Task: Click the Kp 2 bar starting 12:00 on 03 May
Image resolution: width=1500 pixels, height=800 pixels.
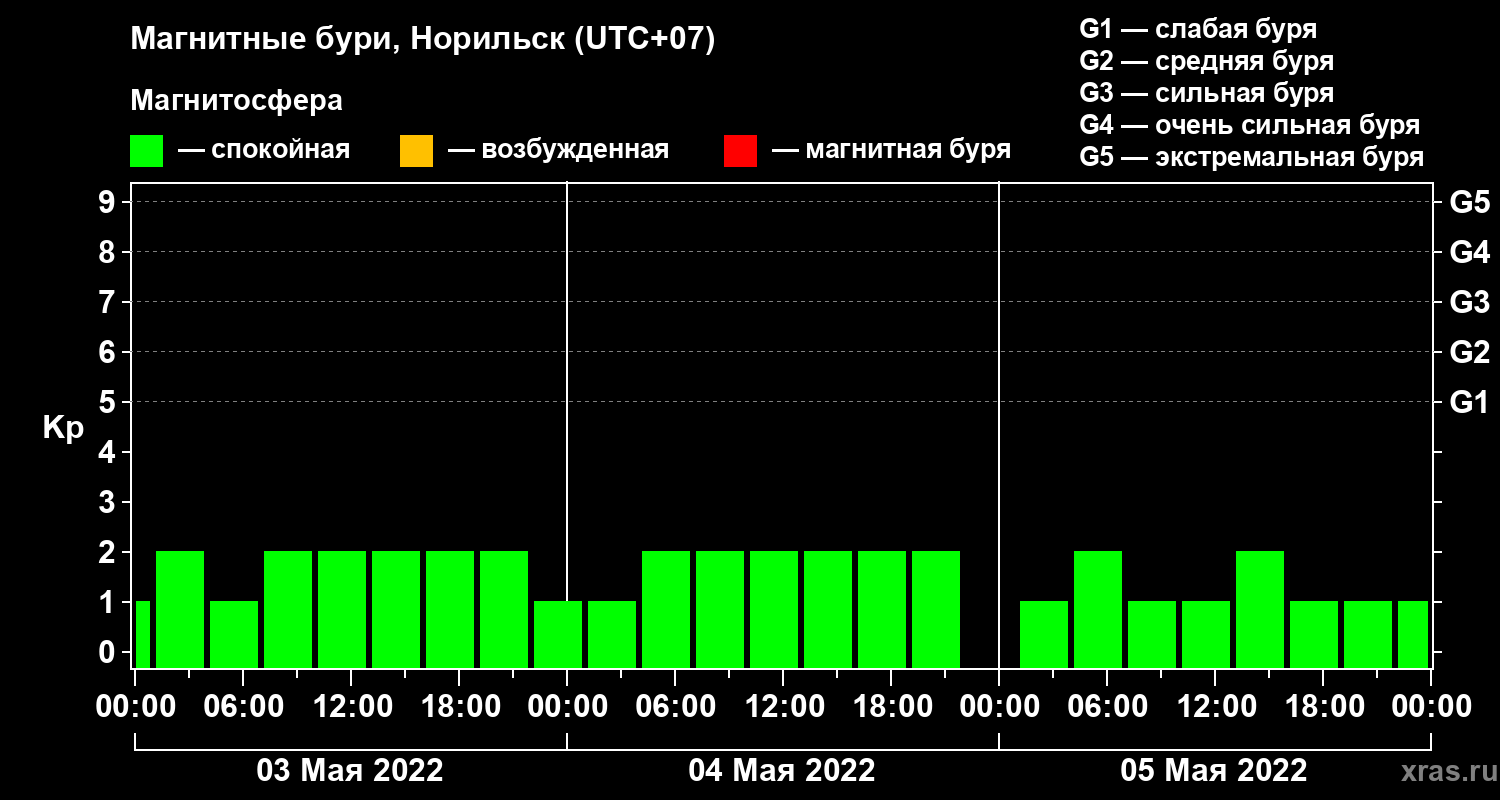Action: click(x=342, y=609)
